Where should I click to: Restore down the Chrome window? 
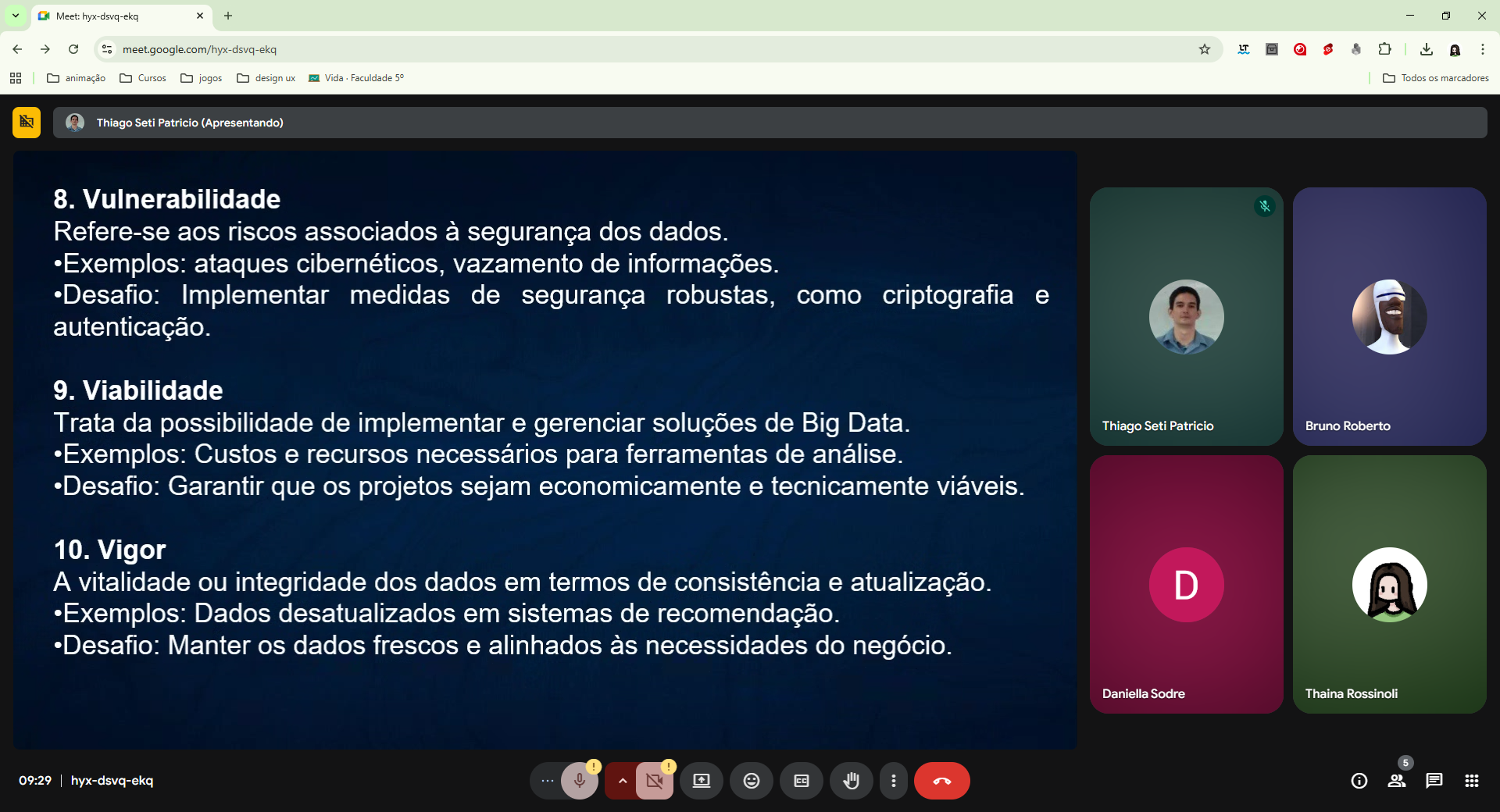point(1446,16)
